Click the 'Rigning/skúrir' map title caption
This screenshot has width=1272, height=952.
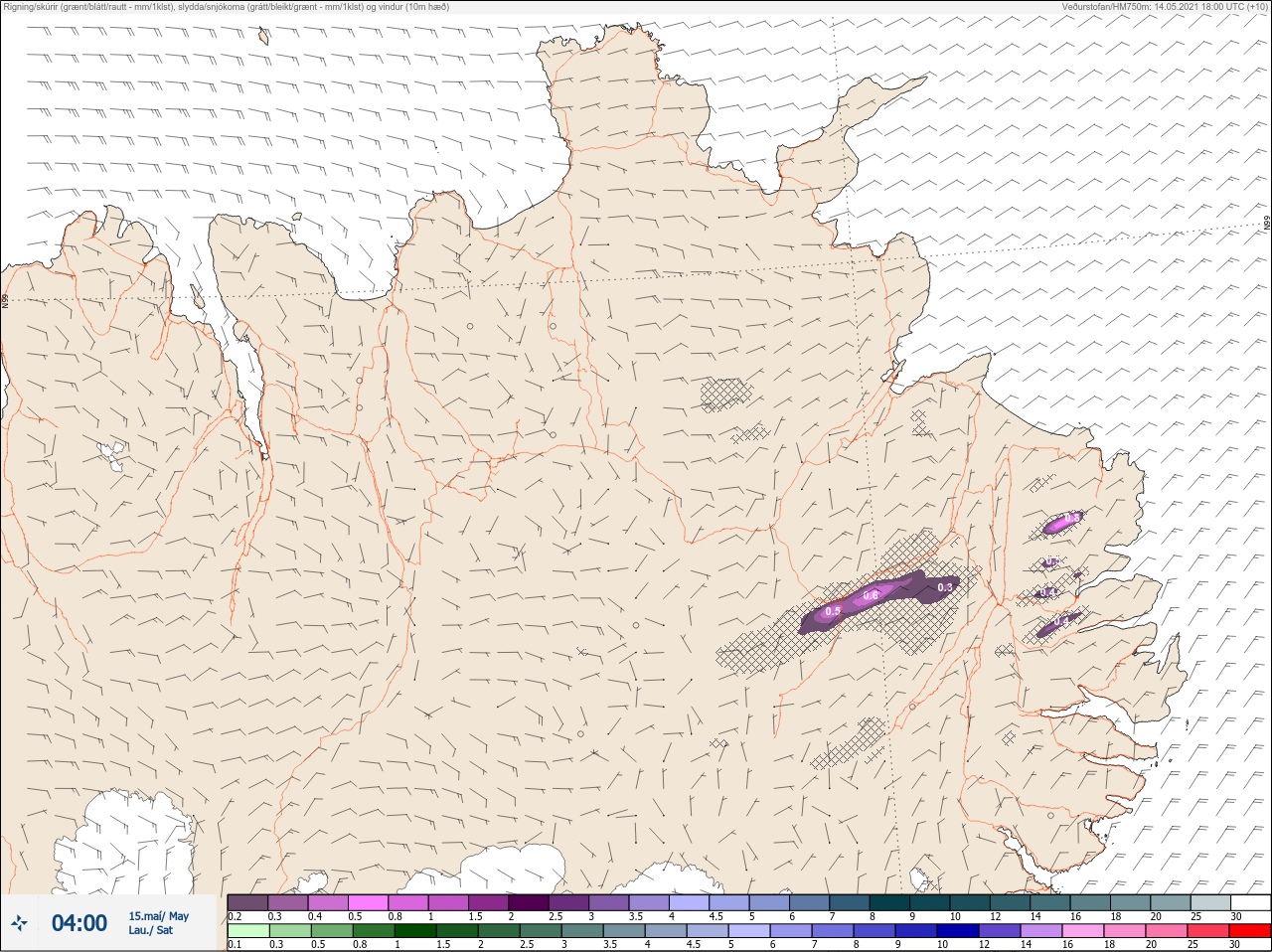(227, 6)
